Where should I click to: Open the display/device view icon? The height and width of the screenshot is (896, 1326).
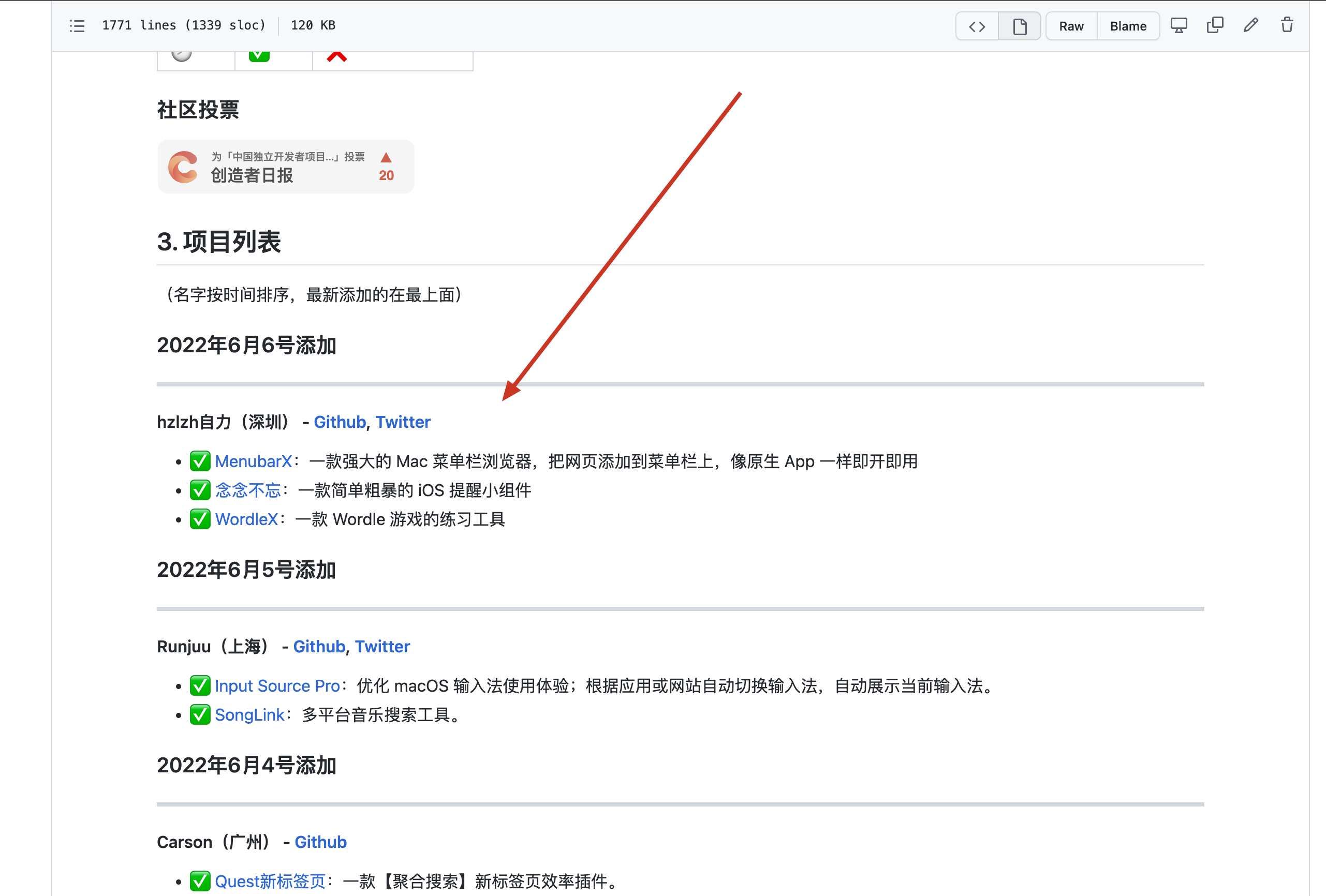pyautogui.click(x=1179, y=26)
